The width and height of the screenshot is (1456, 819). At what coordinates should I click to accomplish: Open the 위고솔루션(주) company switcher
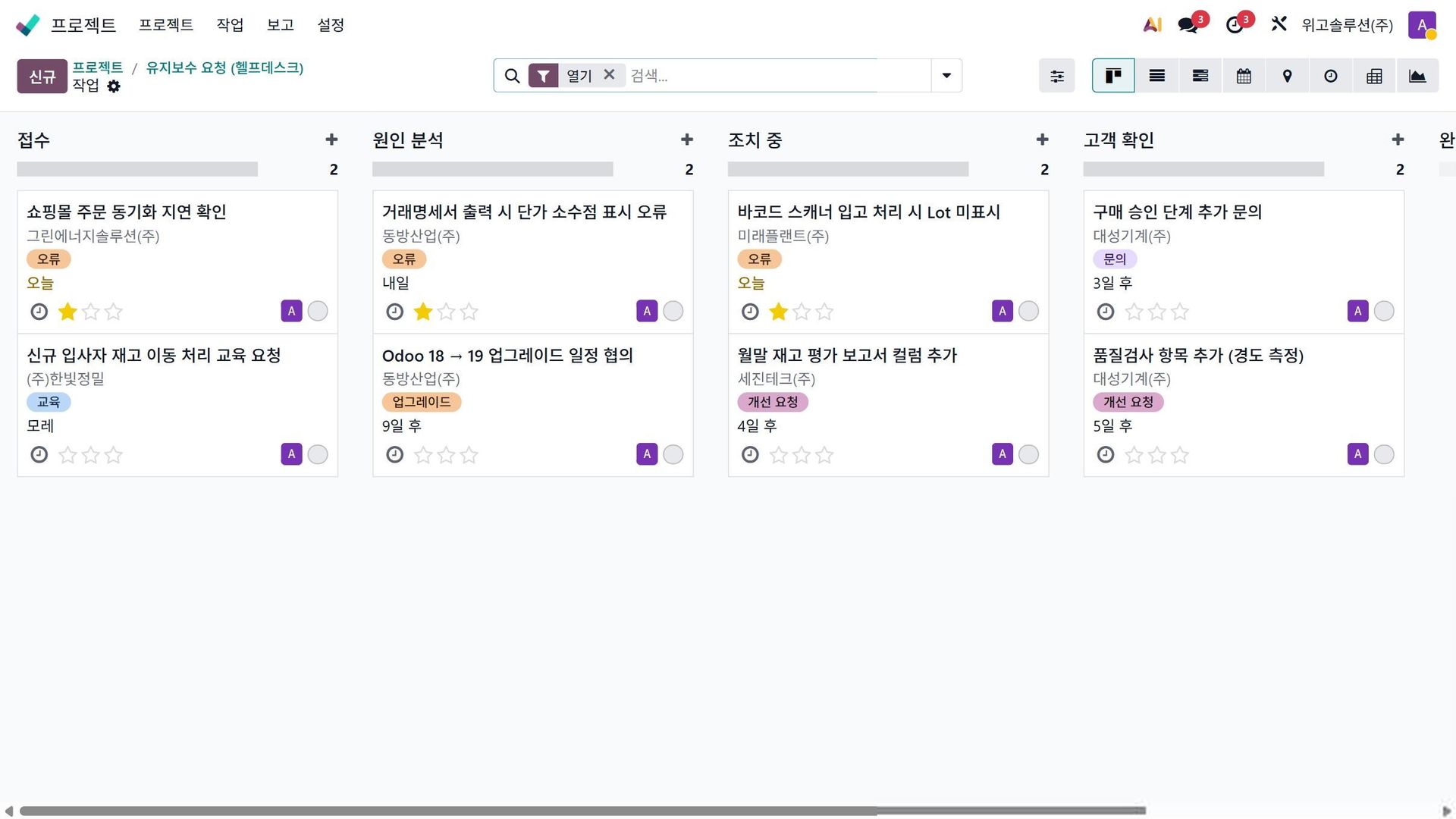pos(1347,25)
